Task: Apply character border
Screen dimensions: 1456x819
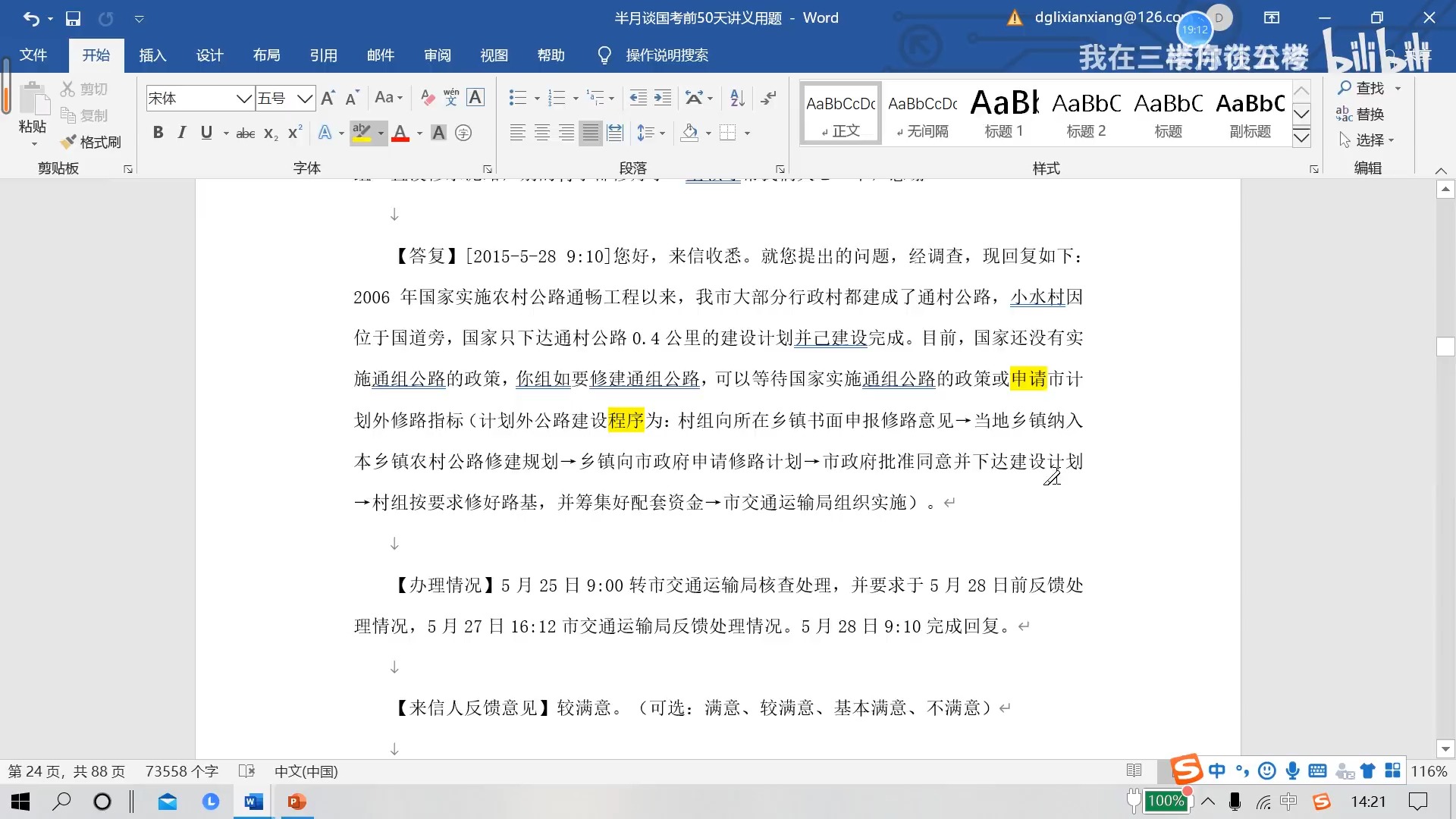Action: [475, 98]
